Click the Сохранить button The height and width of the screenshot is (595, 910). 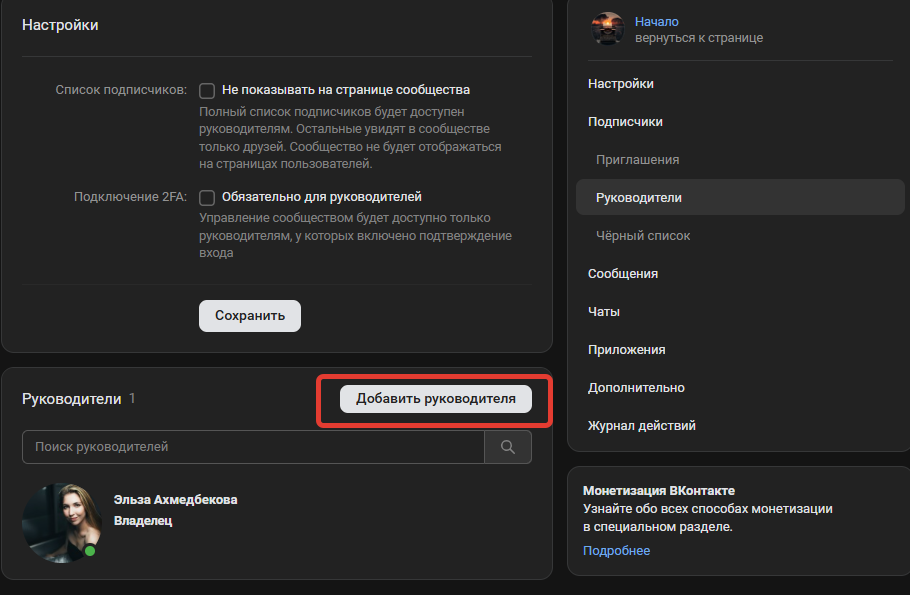[249, 315]
